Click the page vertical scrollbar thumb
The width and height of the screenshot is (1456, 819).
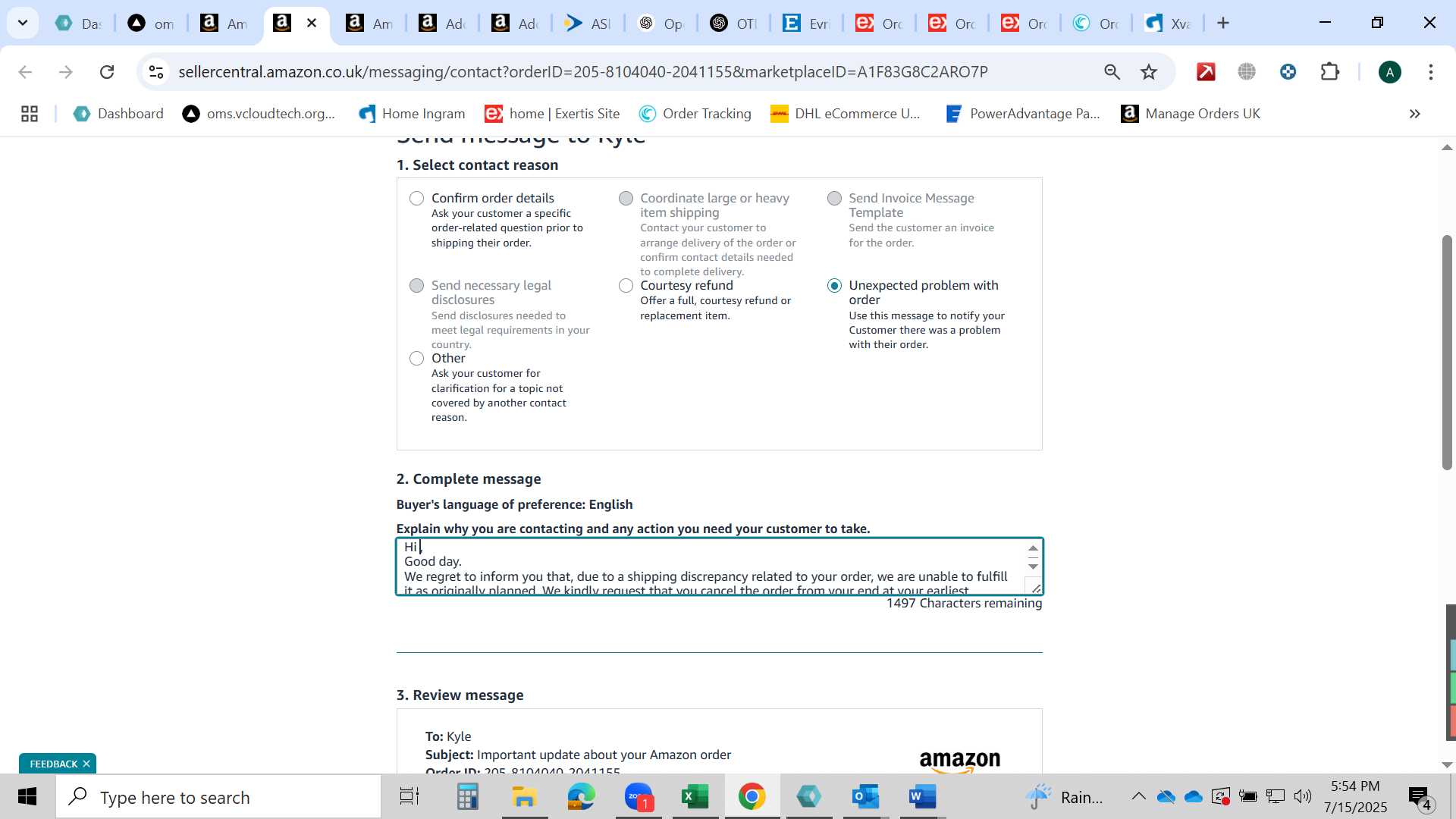point(1447,353)
